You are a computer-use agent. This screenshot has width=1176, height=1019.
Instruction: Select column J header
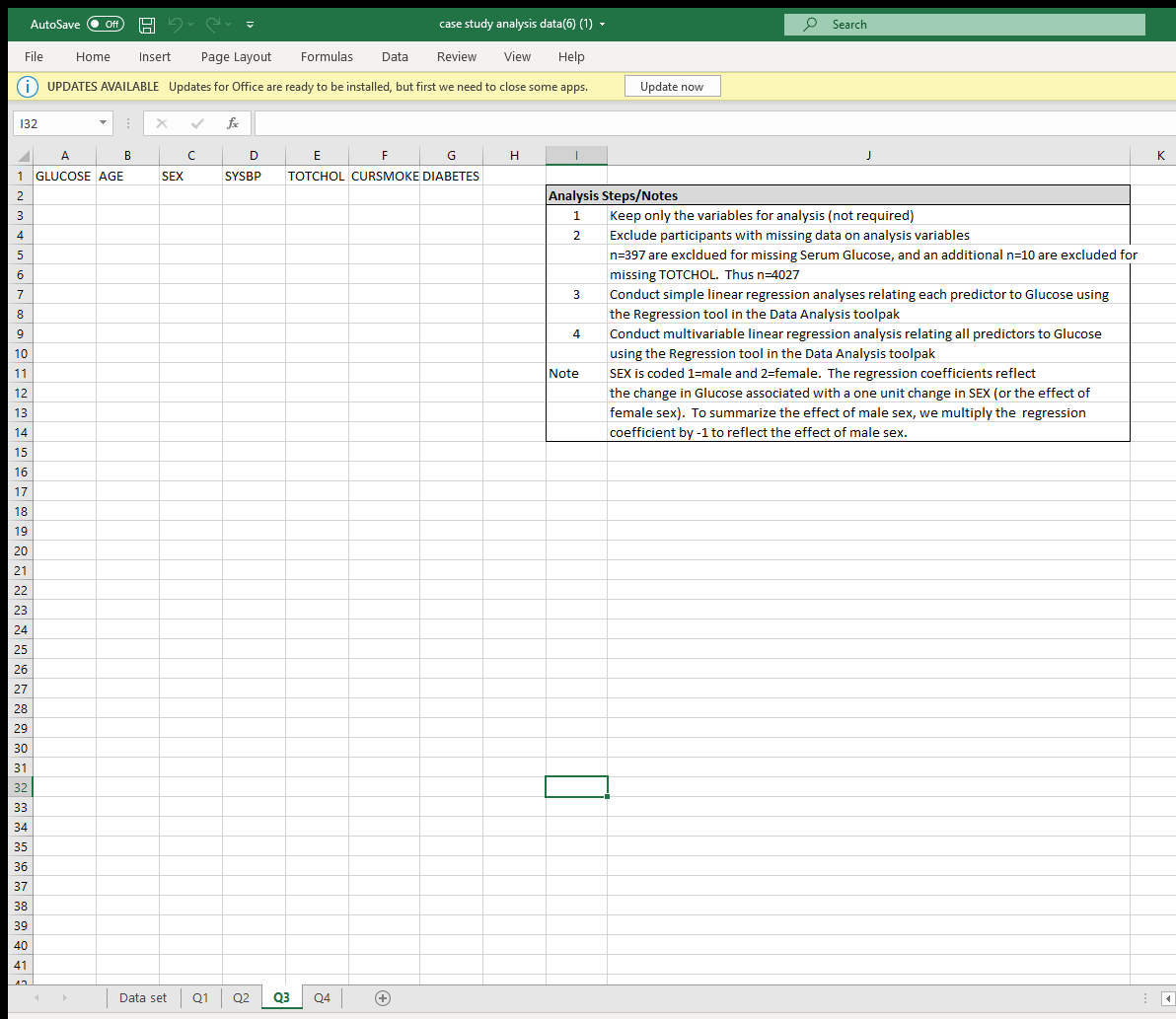868,156
